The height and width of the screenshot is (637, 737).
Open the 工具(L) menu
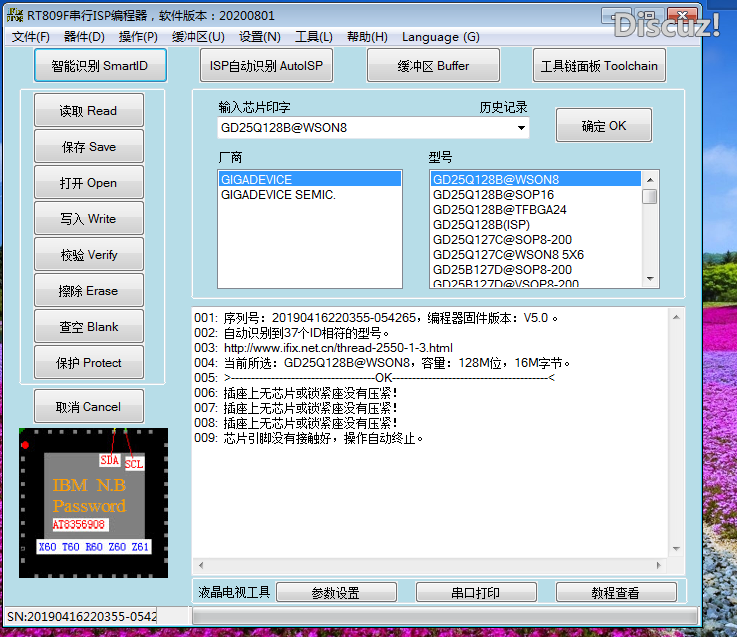click(x=314, y=37)
